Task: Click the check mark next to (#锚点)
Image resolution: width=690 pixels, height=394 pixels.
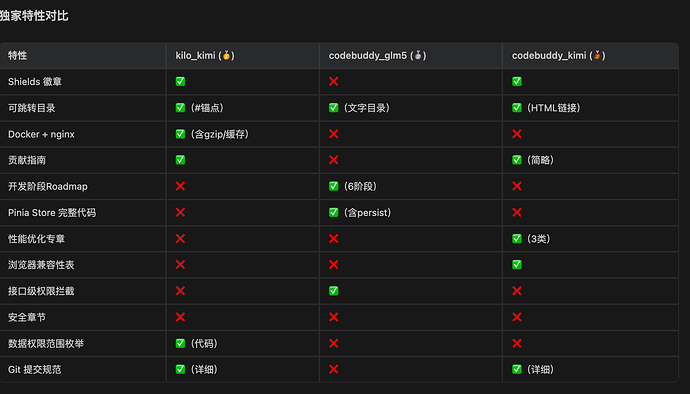Action: pyautogui.click(x=180, y=108)
